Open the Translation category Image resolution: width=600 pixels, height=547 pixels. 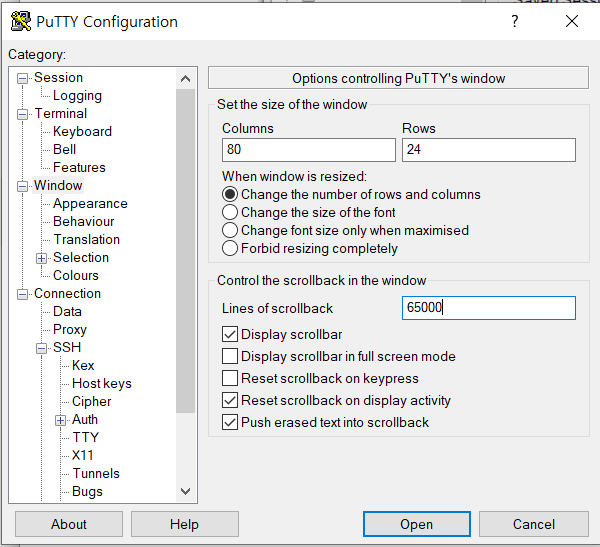(x=86, y=239)
